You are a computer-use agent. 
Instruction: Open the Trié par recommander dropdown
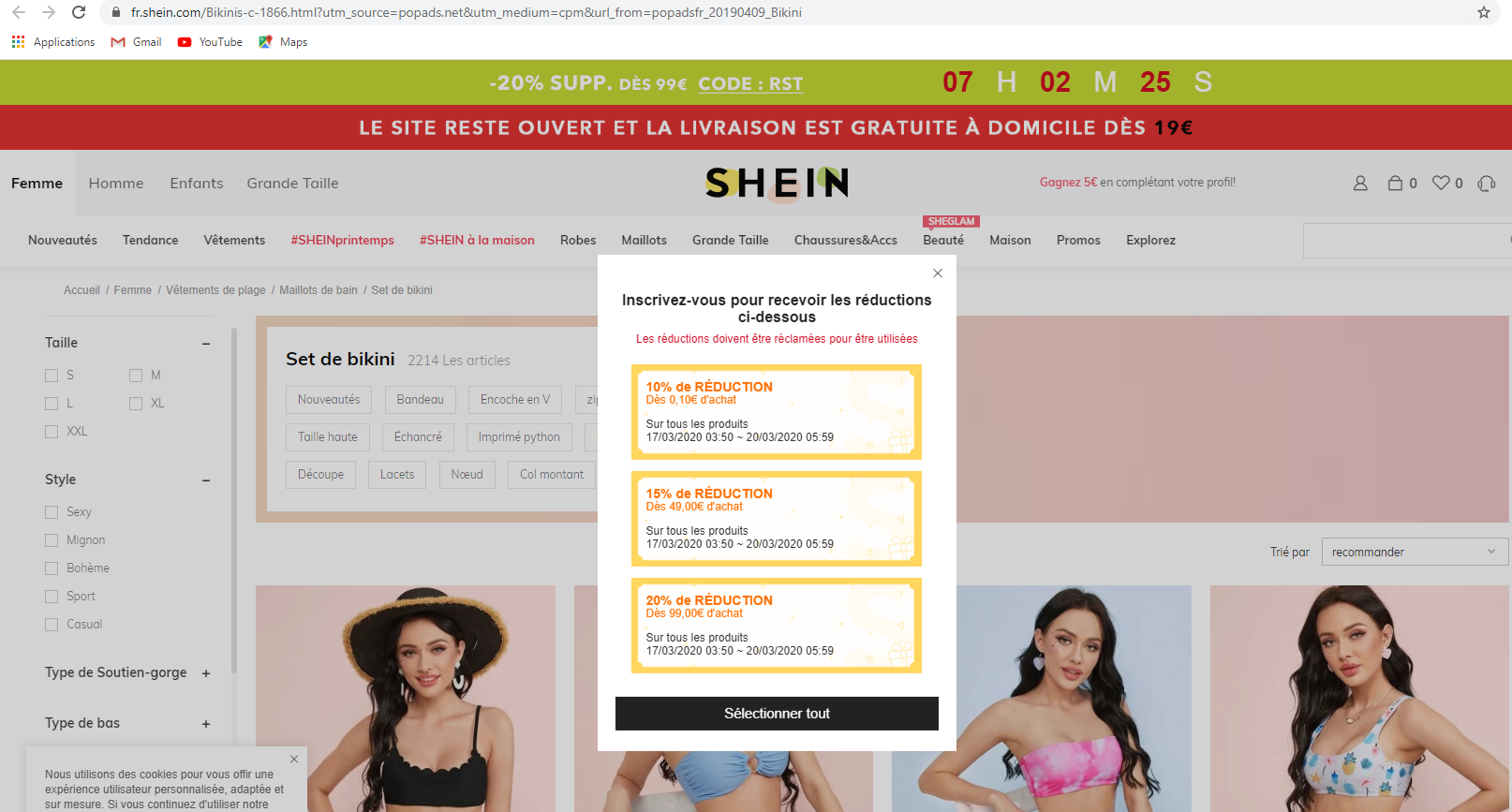point(1415,552)
